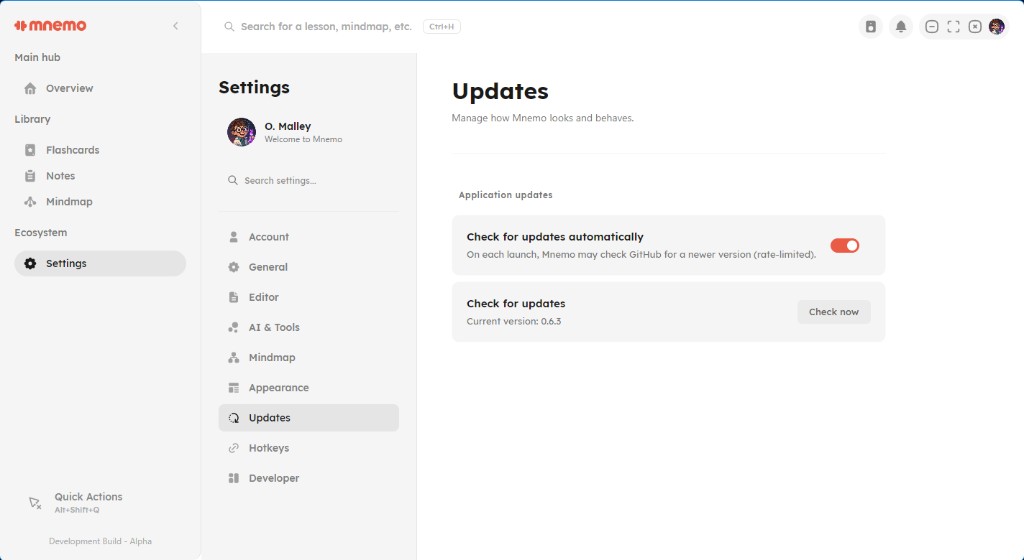Click the Mnemo logo
Viewport: 1024px width, 560px height.
(x=50, y=25)
